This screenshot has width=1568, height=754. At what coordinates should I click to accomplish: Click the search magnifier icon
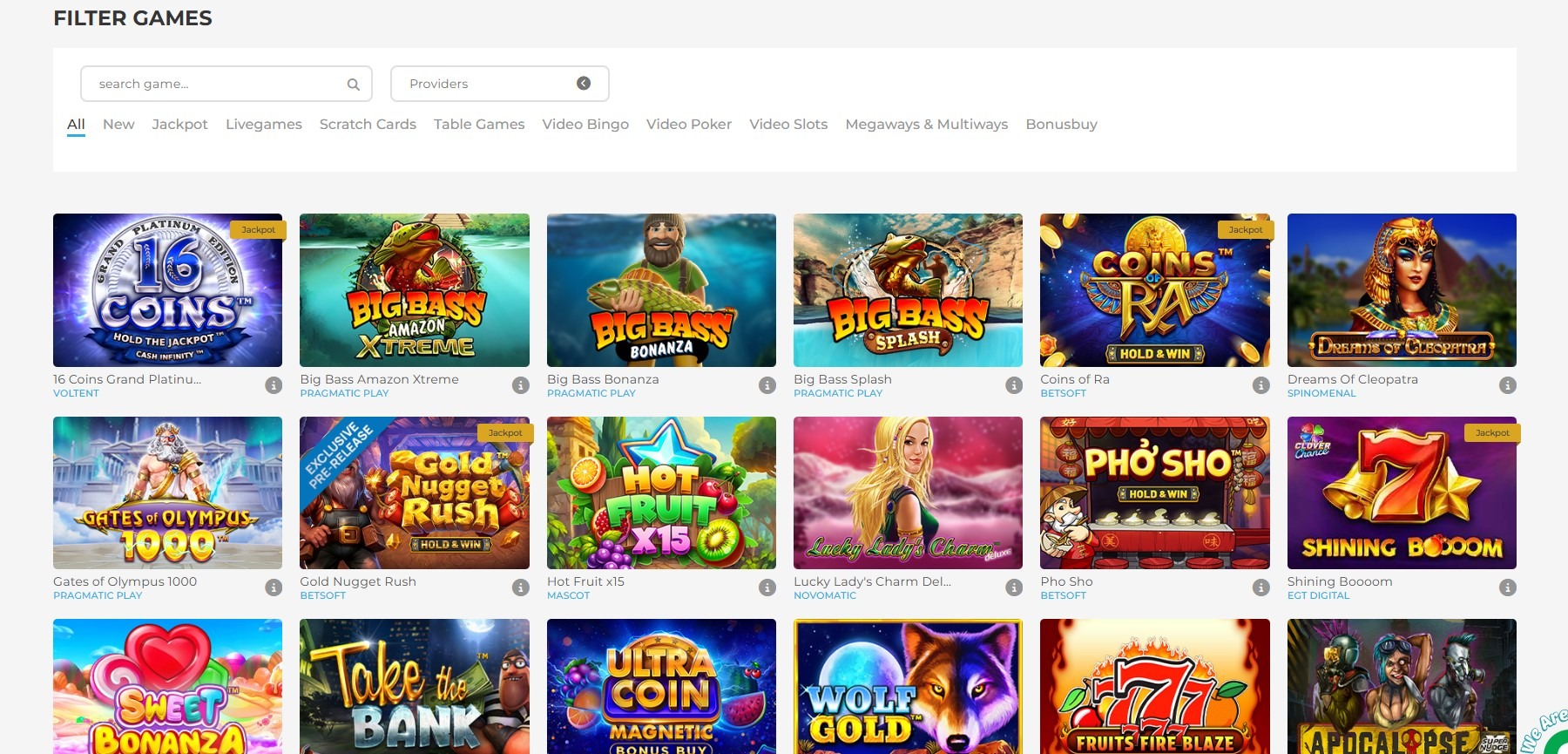point(353,85)
